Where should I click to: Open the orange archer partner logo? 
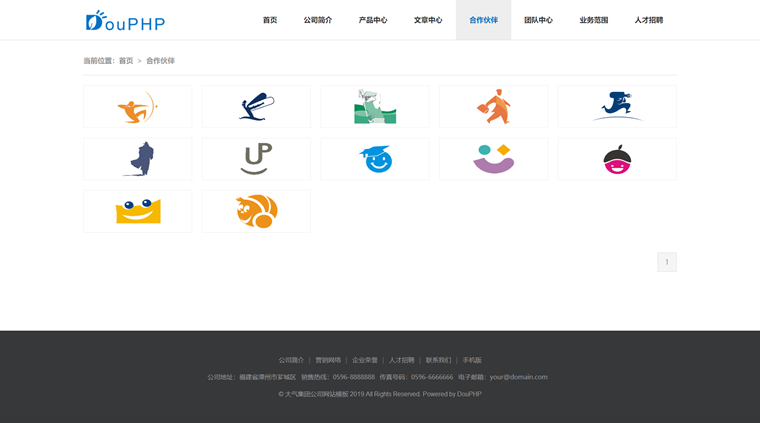tap(138, 107)
